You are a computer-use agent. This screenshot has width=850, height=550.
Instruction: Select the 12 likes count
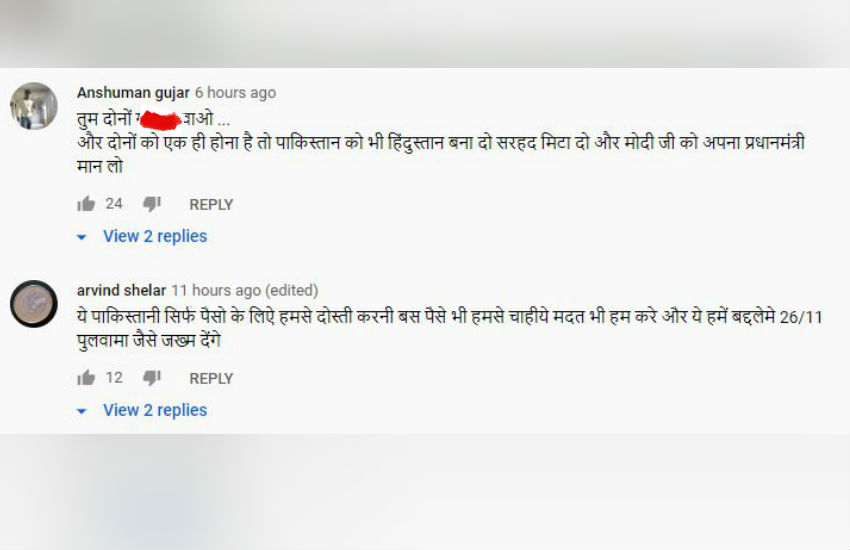click(x=114, y=378)
